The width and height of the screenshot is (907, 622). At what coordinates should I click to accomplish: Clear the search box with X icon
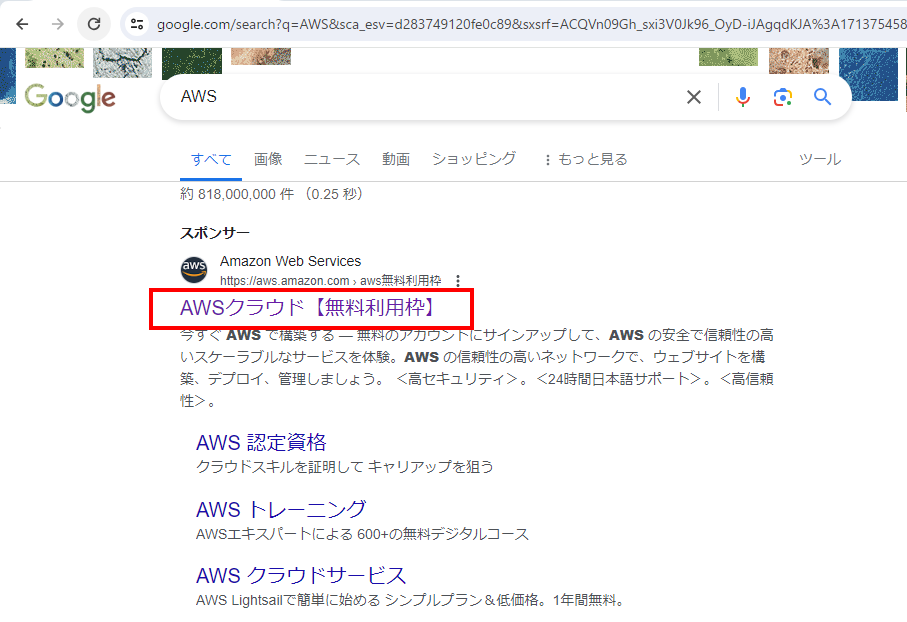click(x=693, y=97)
